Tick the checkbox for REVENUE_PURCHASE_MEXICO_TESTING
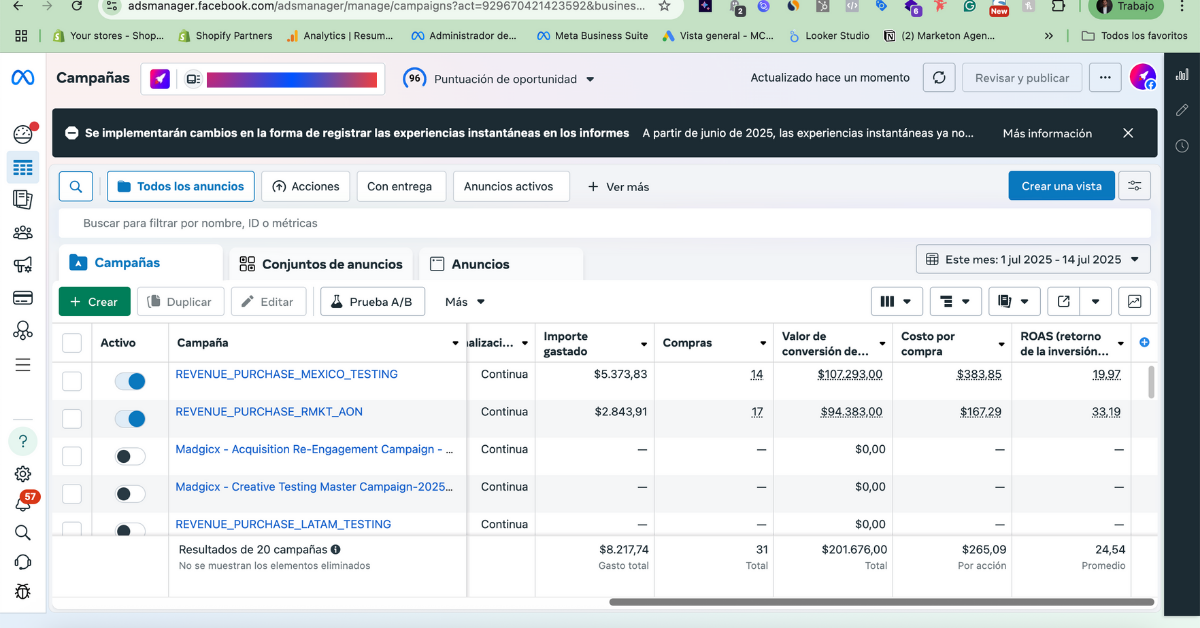This screenshot has height=628, width=1200. pos(72,381)
